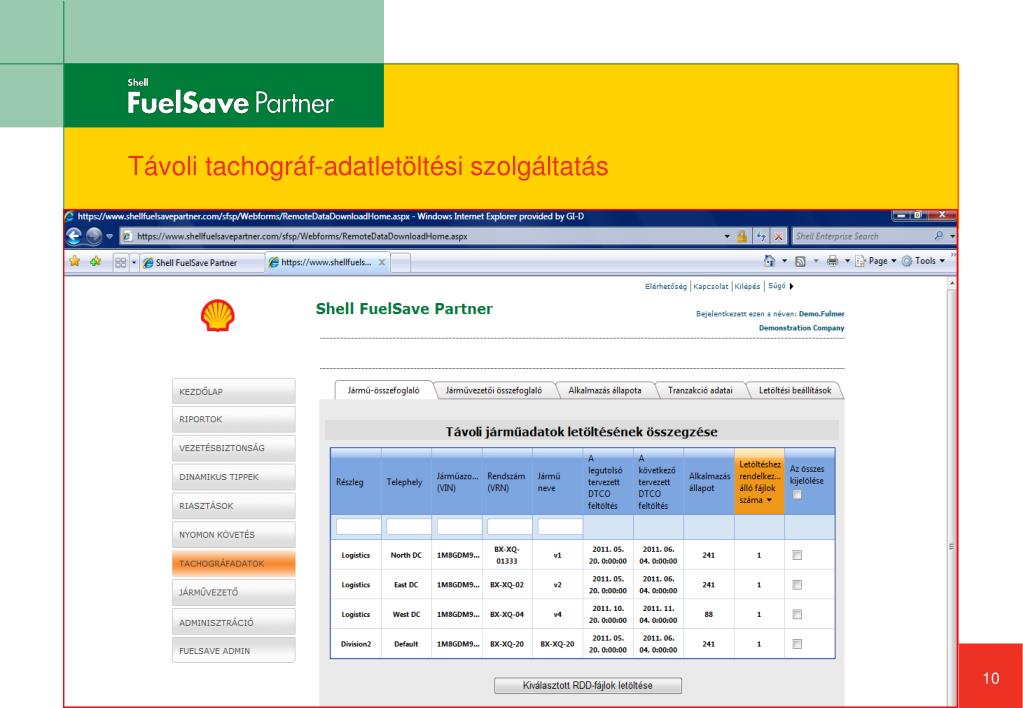Image resolution: width=1023 pixels, height=708 pixels.
Task: Open the JÁRMŰVEZETŐ sidebar item
Action: pyautogui.click(x=234, y=593)
